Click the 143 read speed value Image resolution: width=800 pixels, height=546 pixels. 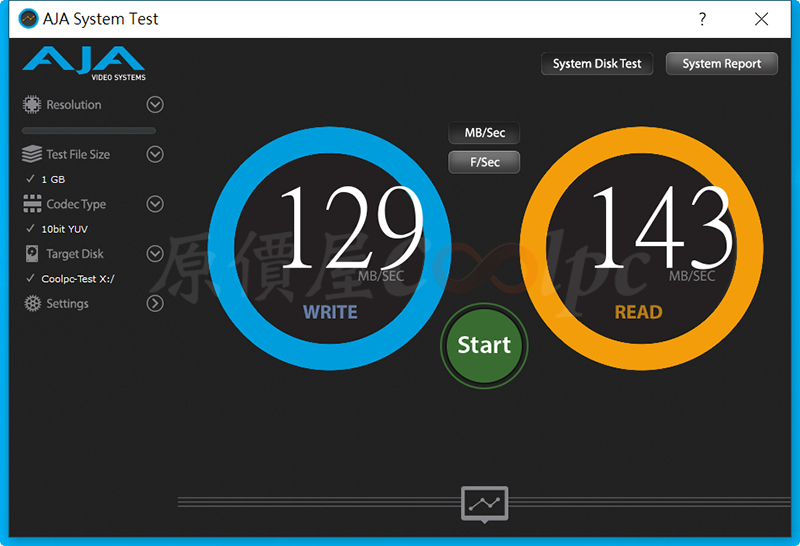[661, 227]
